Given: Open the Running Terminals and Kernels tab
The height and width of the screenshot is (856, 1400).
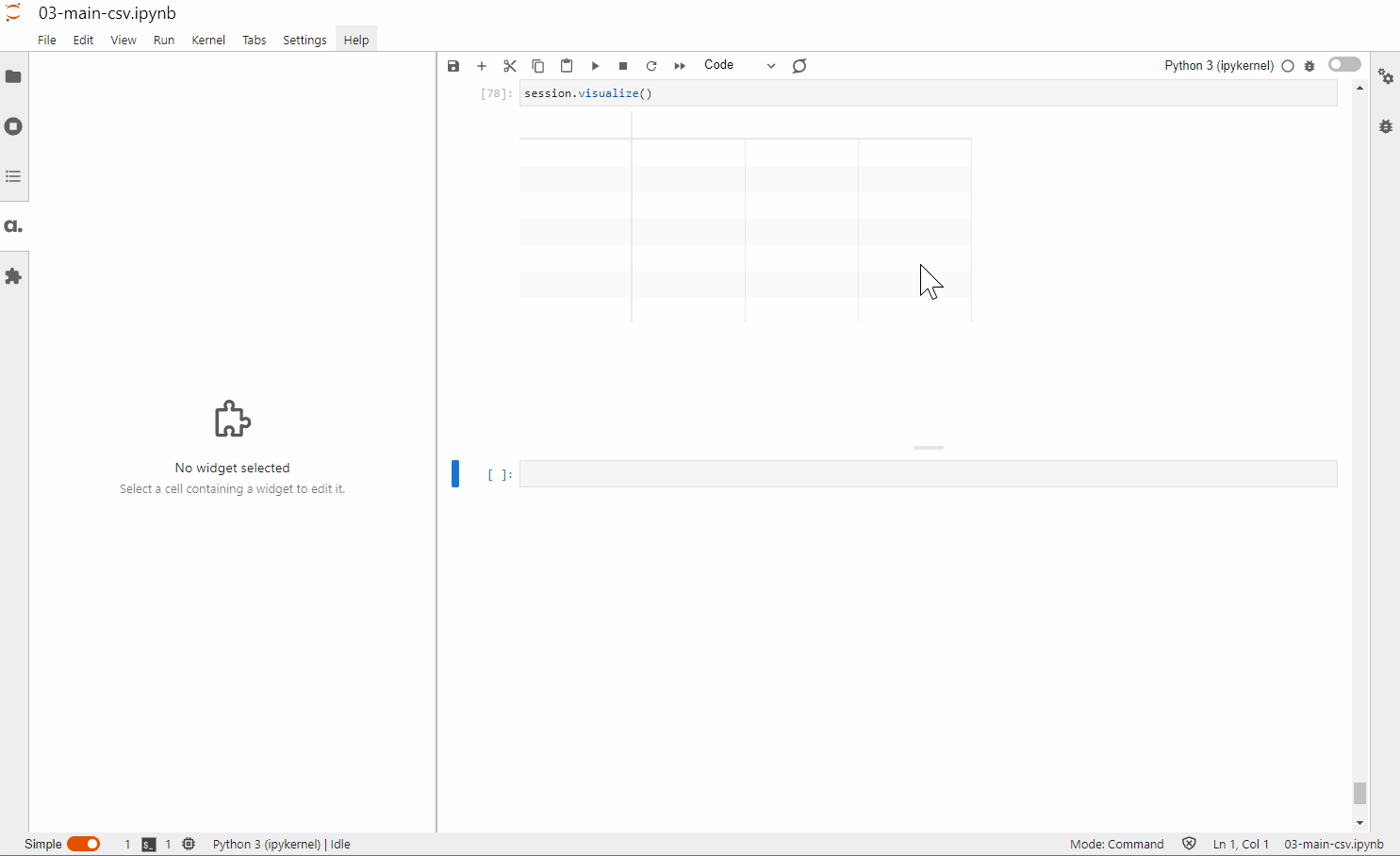Looking at the screenshot, I should pos(13,126).
